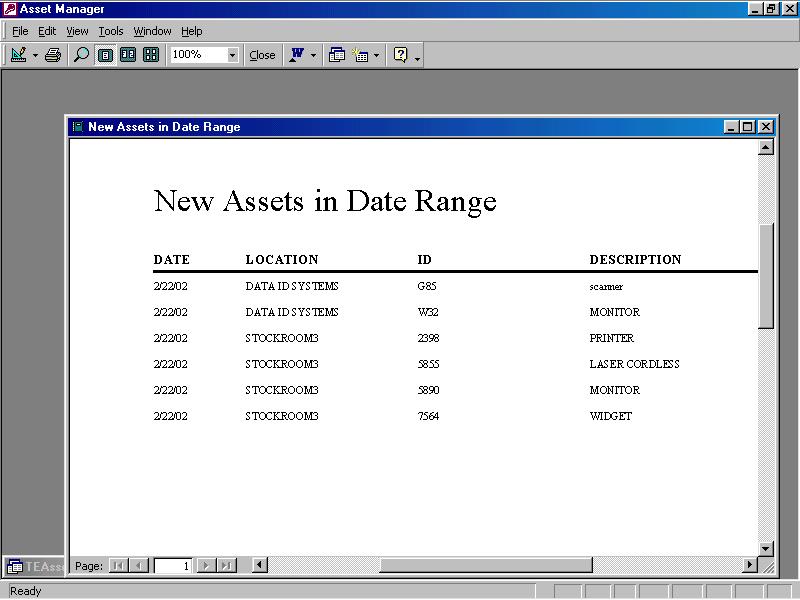This screenshot has height=600, width=800.
Task: Open the File menu
Action: 20,31
